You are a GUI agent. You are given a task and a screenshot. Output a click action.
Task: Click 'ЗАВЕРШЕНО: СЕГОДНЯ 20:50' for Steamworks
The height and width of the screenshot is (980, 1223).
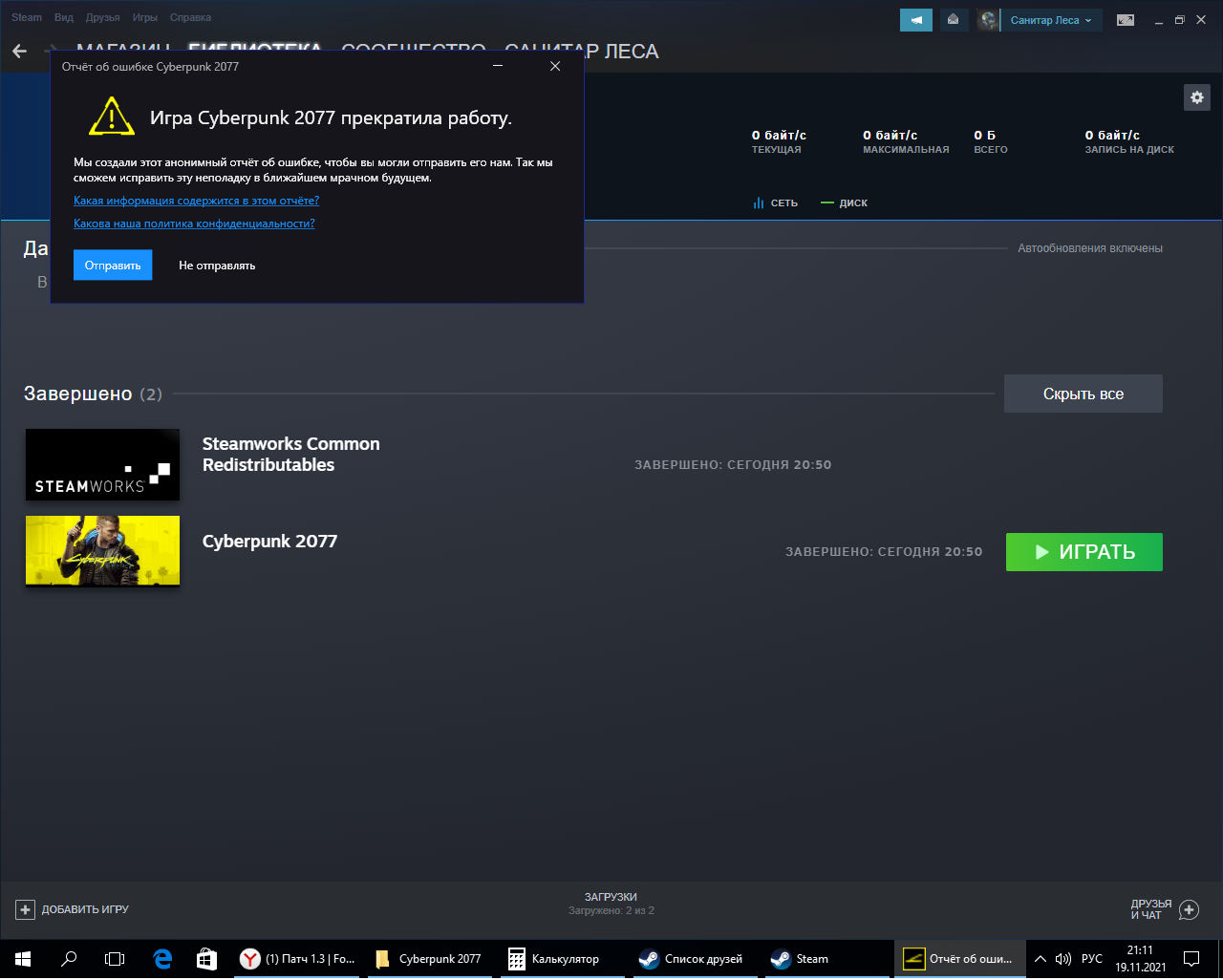733,465
